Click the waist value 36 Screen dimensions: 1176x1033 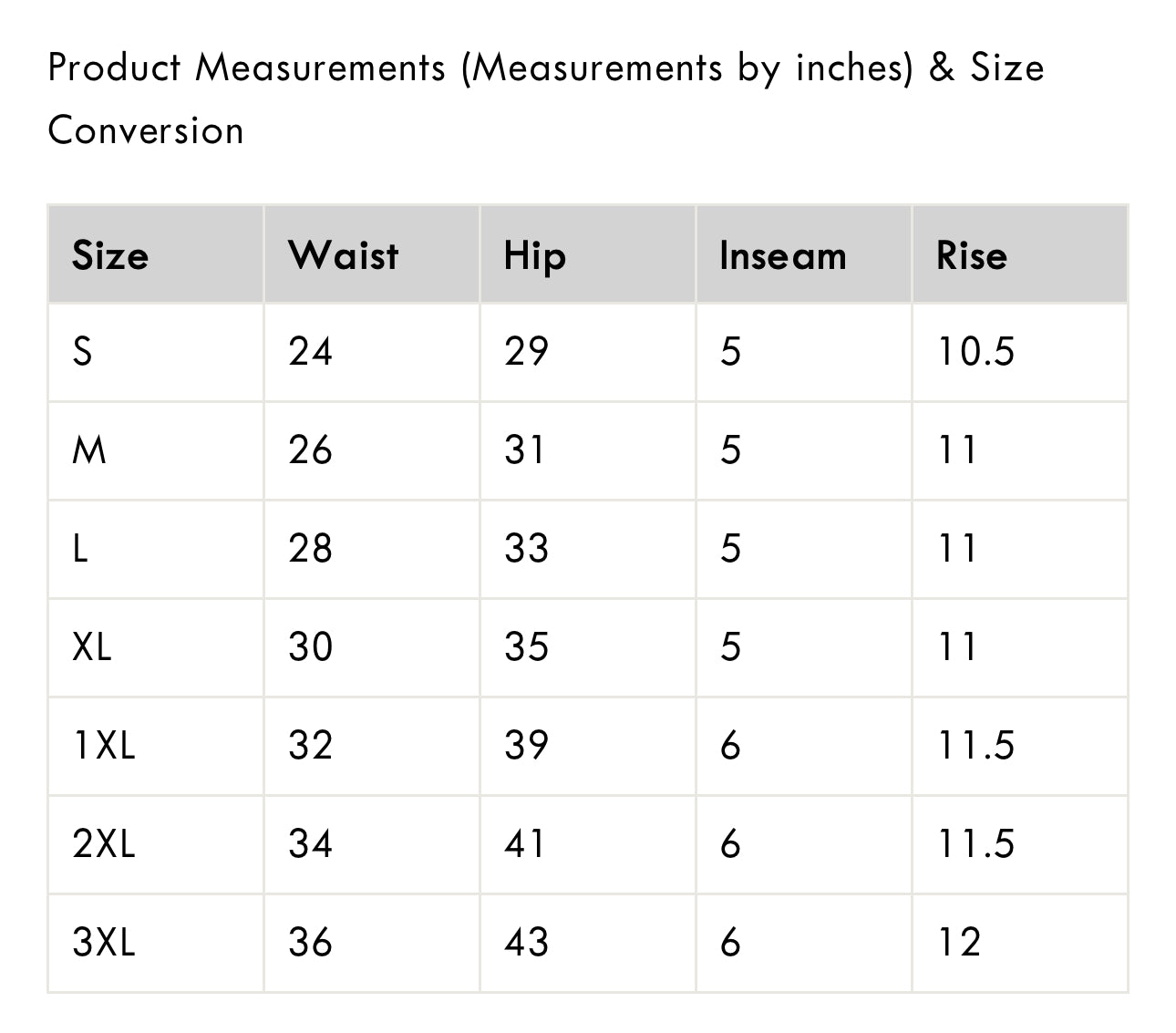click(310, 943)
